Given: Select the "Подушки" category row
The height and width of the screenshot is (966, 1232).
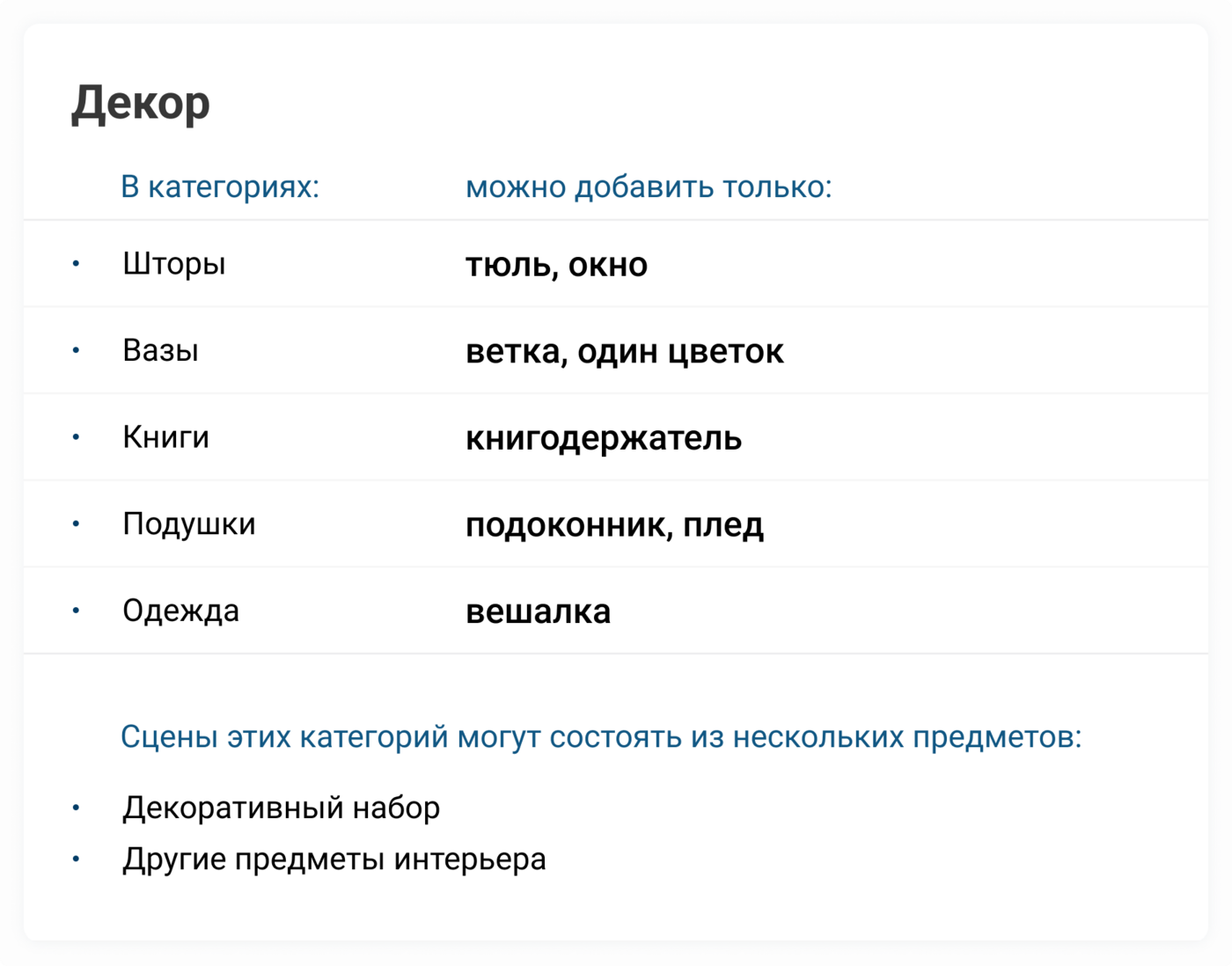Looking at the screenshot, I should [189, 523].
